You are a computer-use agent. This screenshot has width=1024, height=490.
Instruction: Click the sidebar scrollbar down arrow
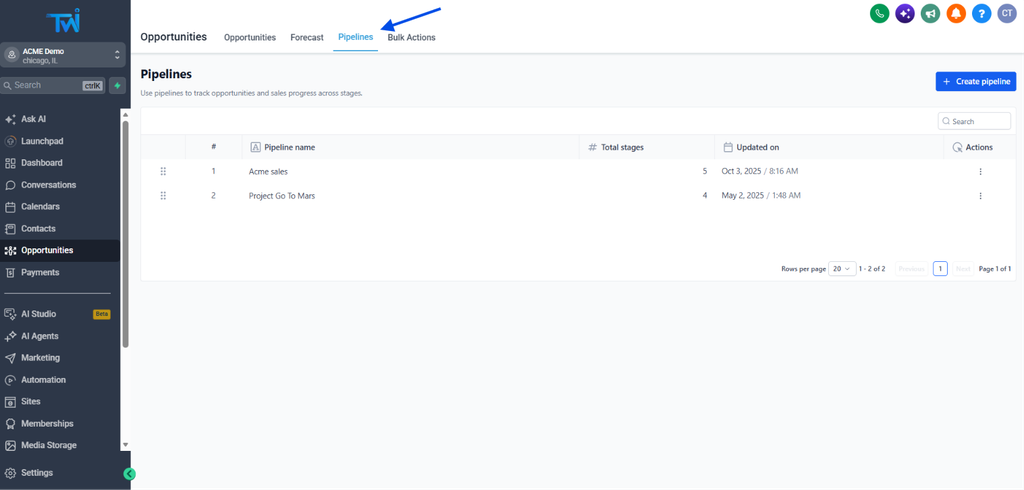[x=125, y=444]
